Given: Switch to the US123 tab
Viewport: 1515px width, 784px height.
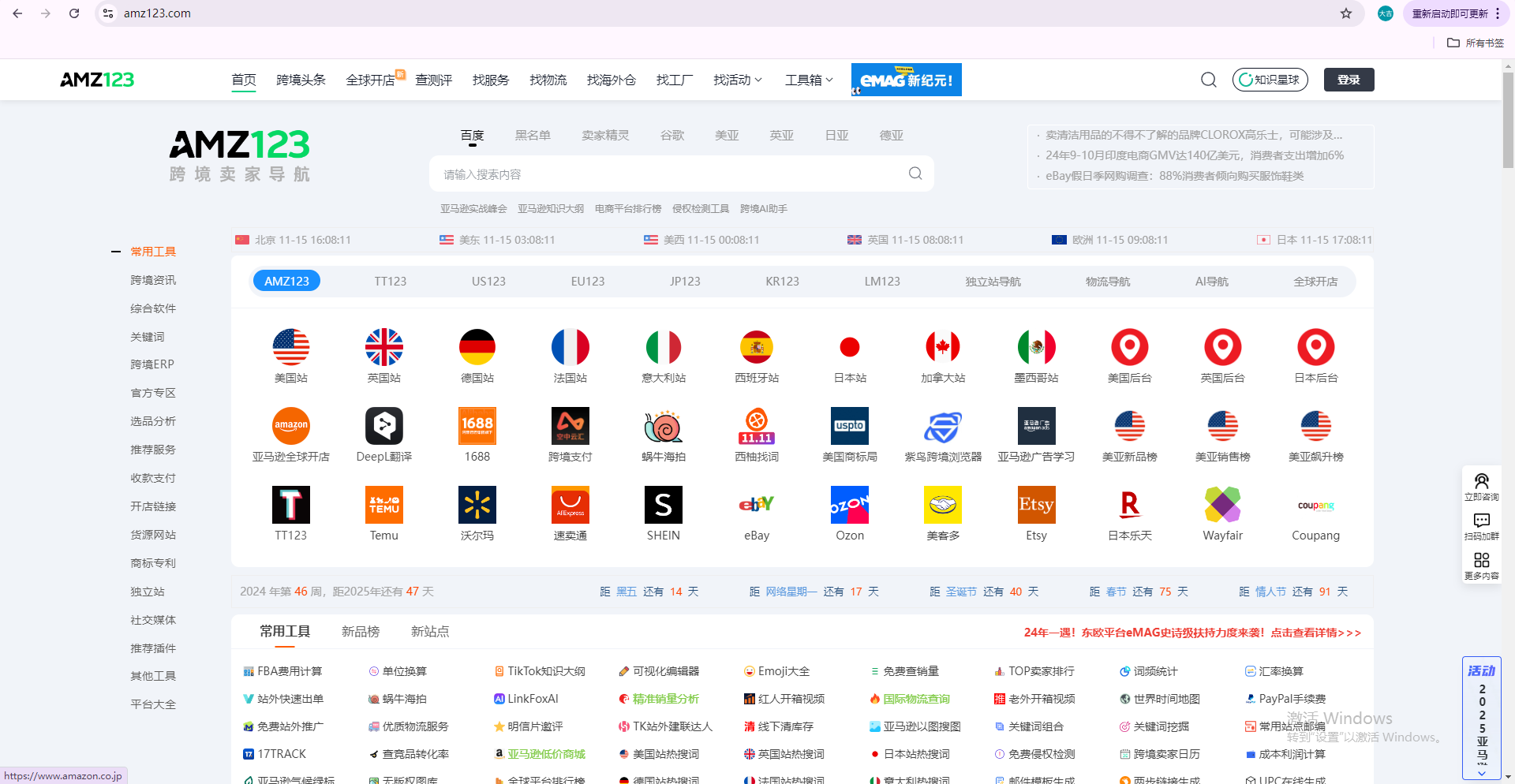Looking at the screenshot, I should 488,281.
